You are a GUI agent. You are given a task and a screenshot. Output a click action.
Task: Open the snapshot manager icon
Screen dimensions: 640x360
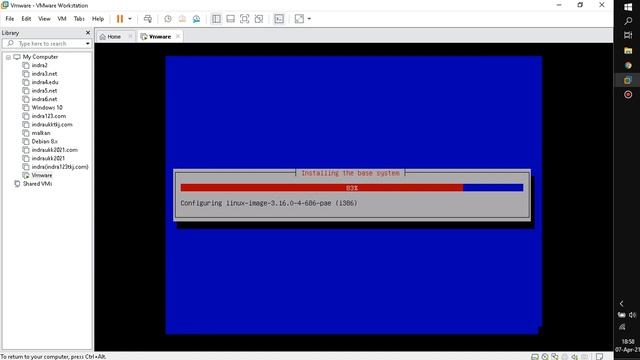(x=196, y=19)
